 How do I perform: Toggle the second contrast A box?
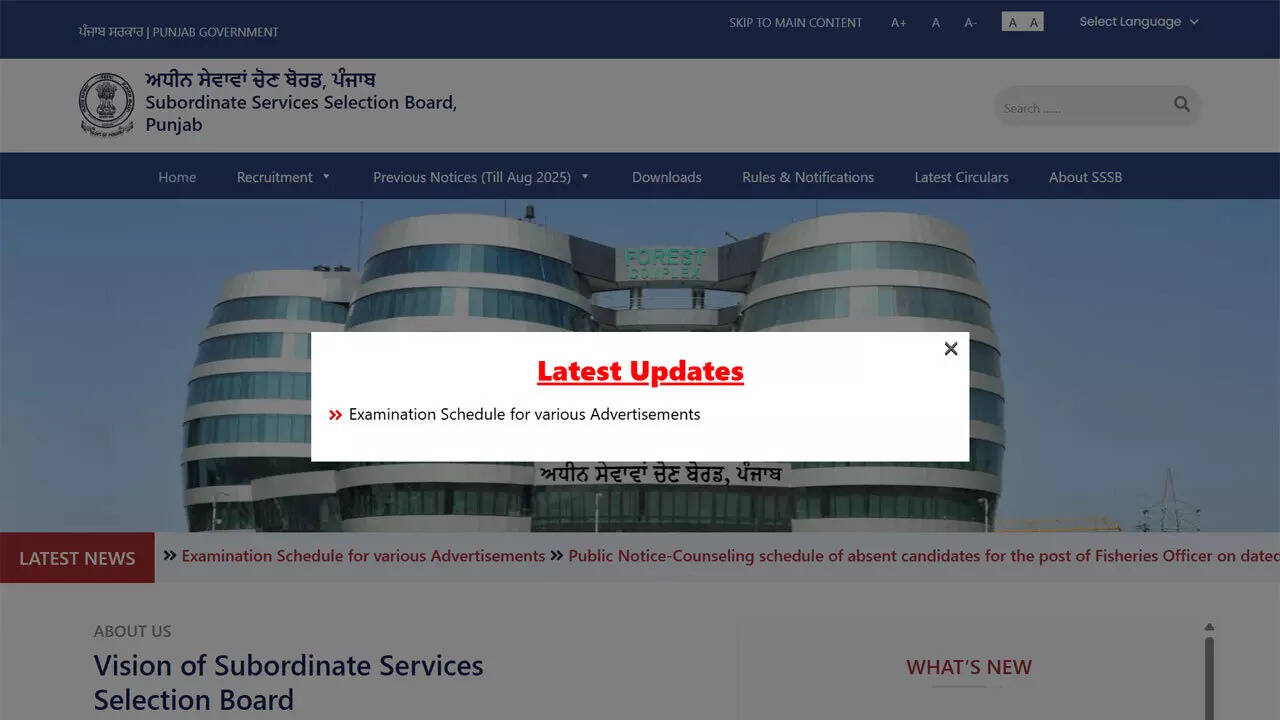coord(1034,22)
